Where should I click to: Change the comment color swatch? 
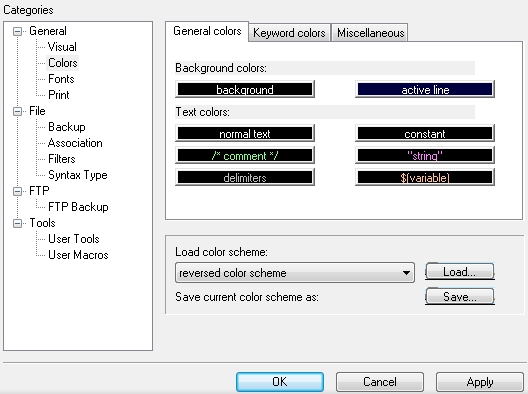tap(245, 156)
